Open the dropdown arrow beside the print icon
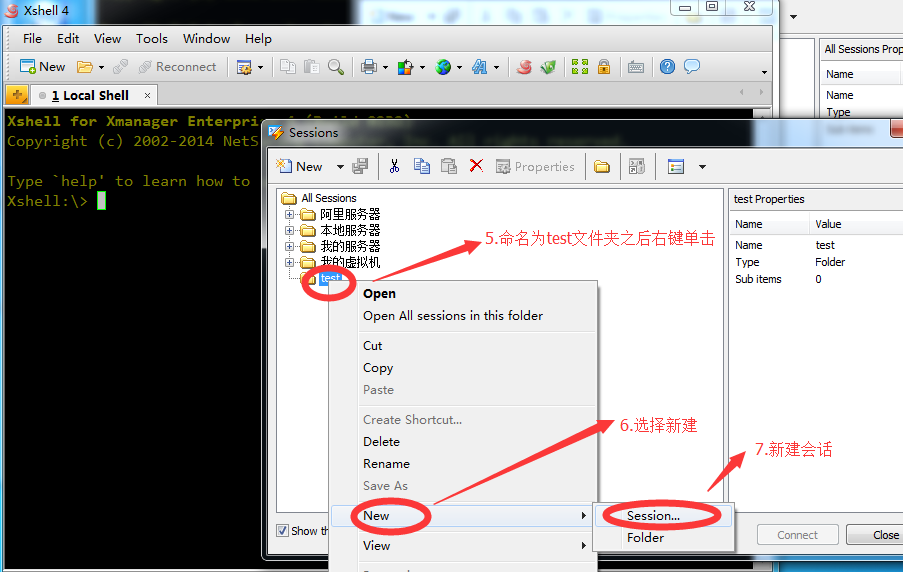Image resolution: width=903 pixels, height=572 pixels. point(385,67)
